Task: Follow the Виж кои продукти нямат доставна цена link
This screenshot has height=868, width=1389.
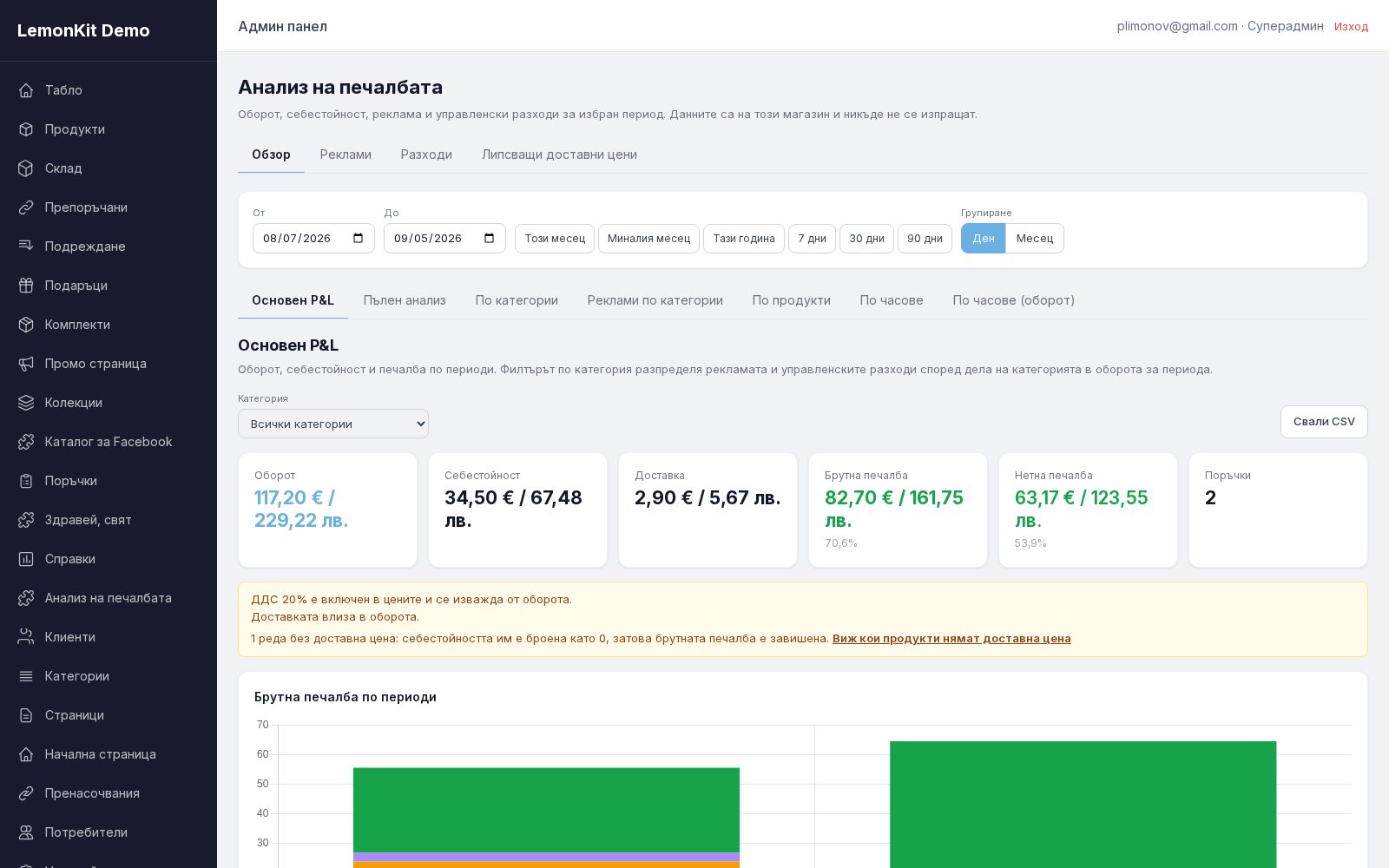Action: [951, 639]
